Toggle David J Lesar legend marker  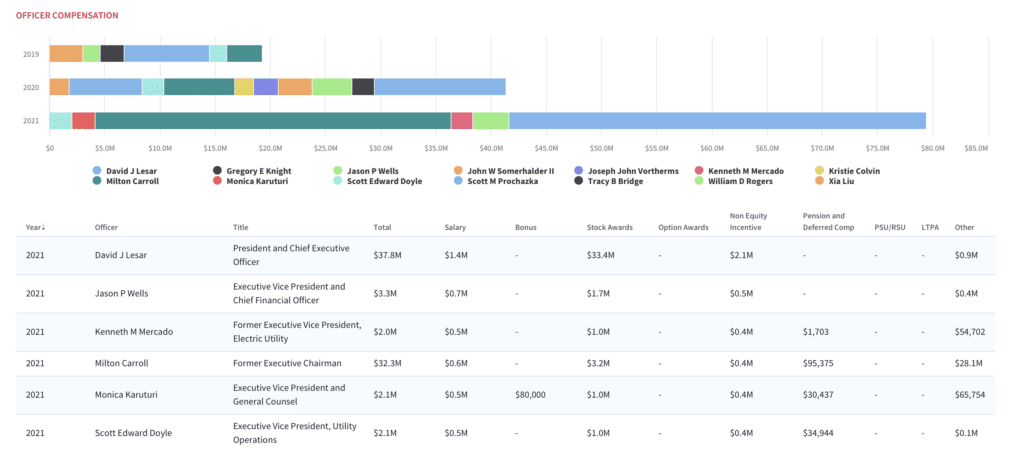tap(97, 171)
